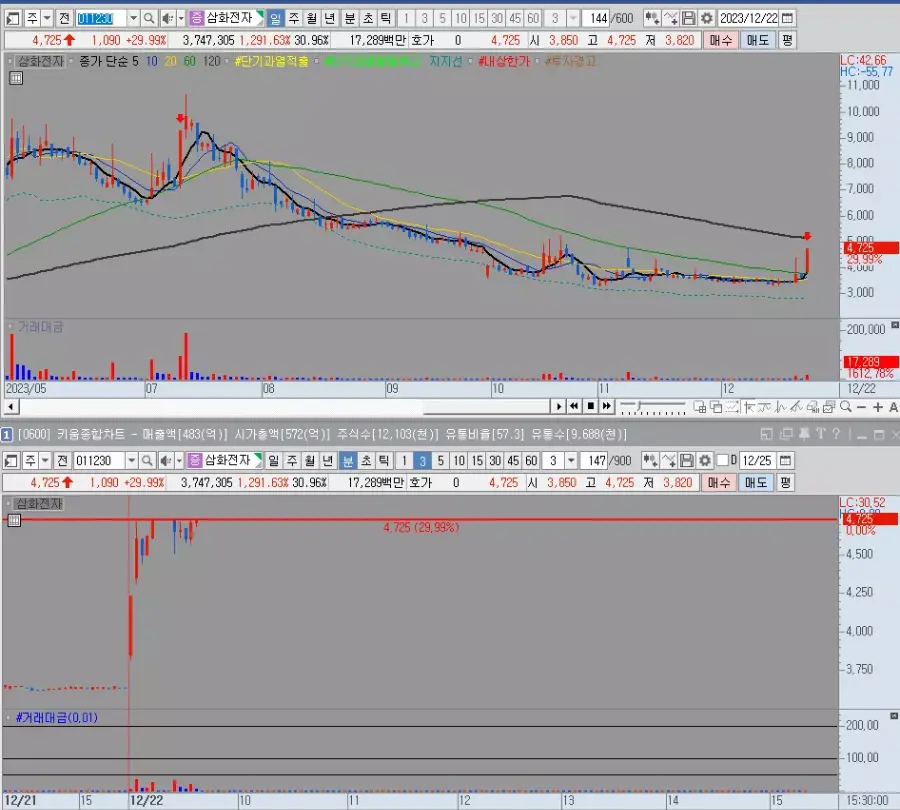Click the T font icon in lower title bar
The width and height of the screenshot is (900, 810).
(820, 435)
